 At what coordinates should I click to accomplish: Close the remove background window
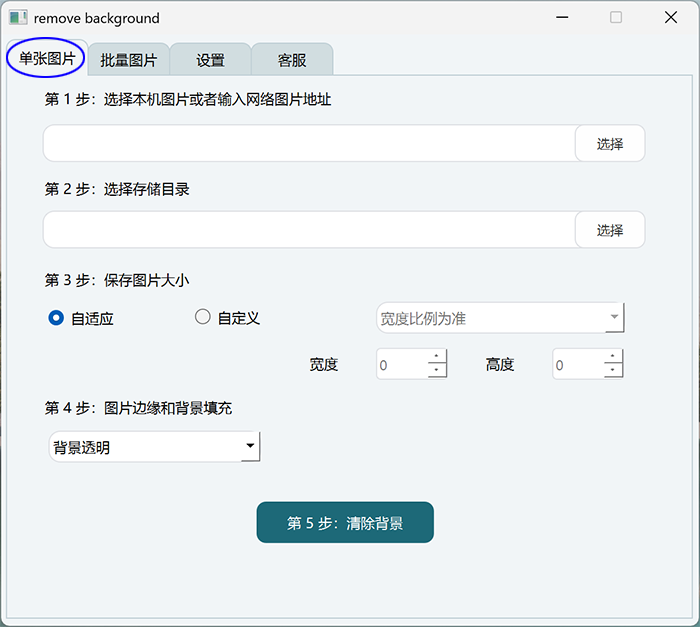coord(671,17)
